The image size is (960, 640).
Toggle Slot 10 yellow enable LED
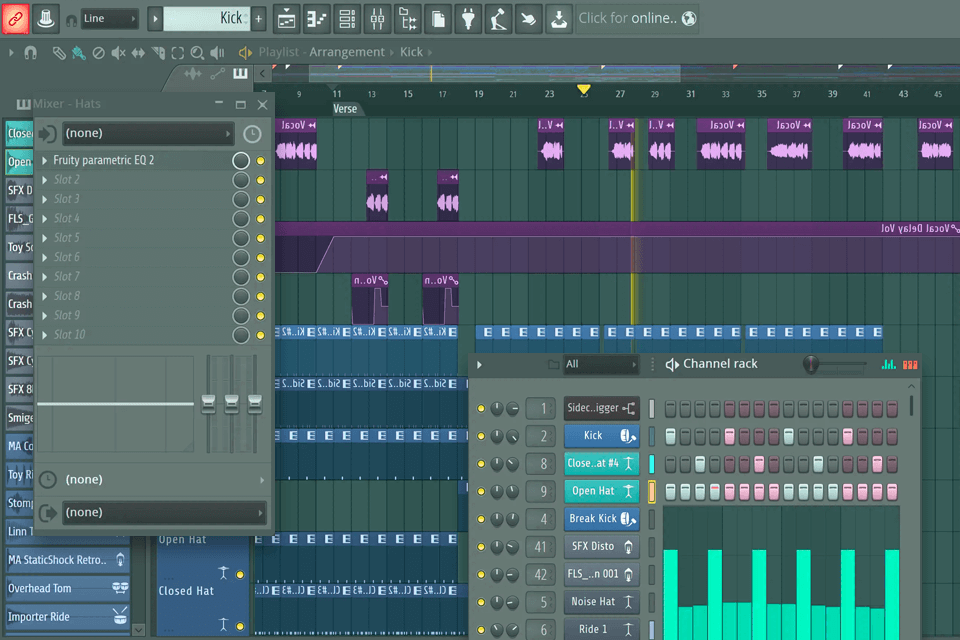260,335
